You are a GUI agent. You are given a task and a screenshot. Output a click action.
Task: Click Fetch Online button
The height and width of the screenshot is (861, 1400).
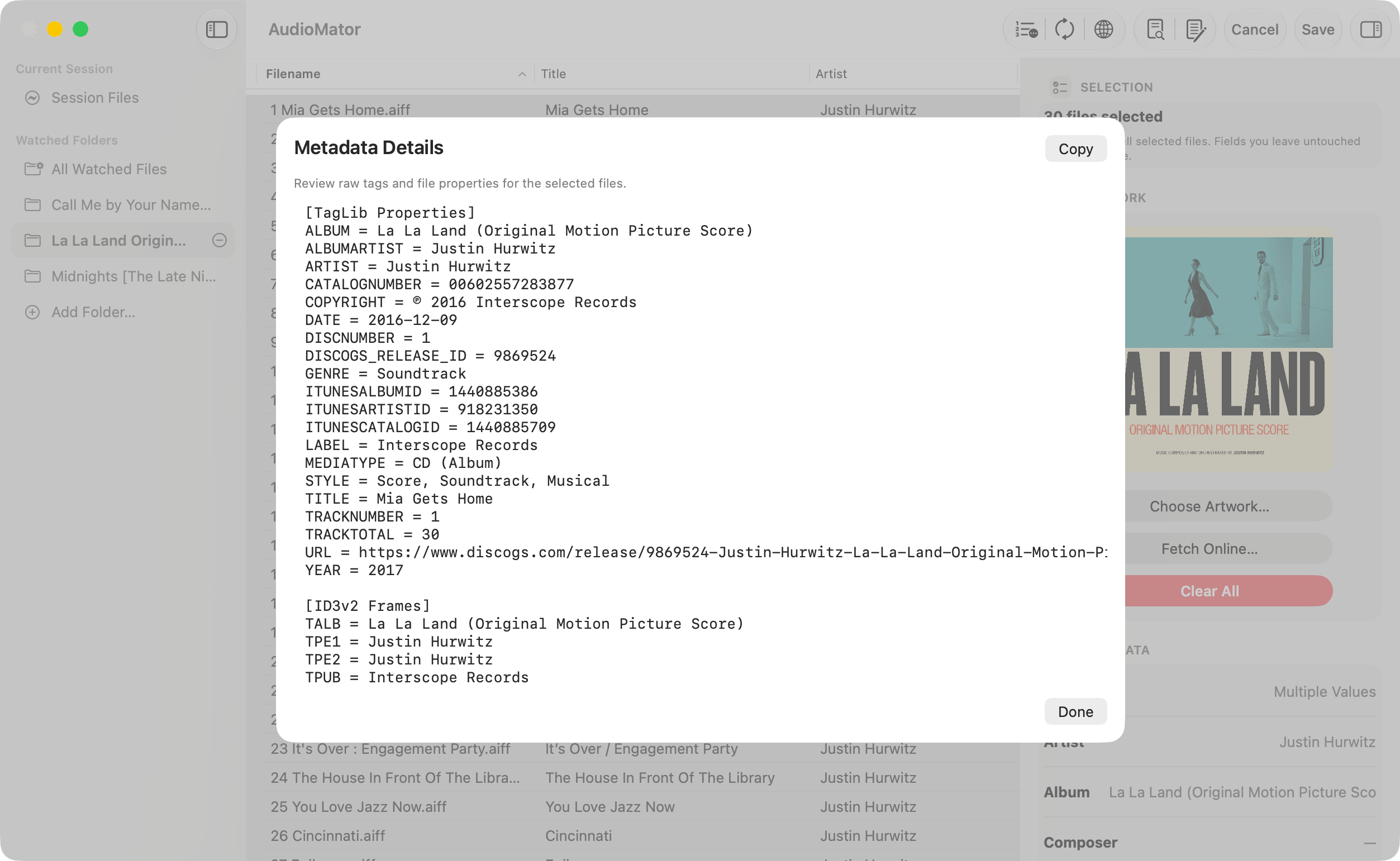point(1209,548)
